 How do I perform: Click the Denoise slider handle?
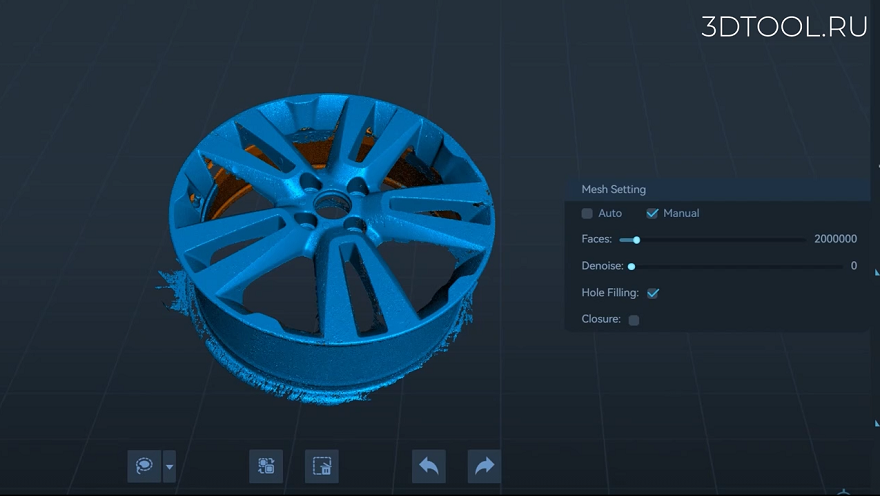[631, 267]
